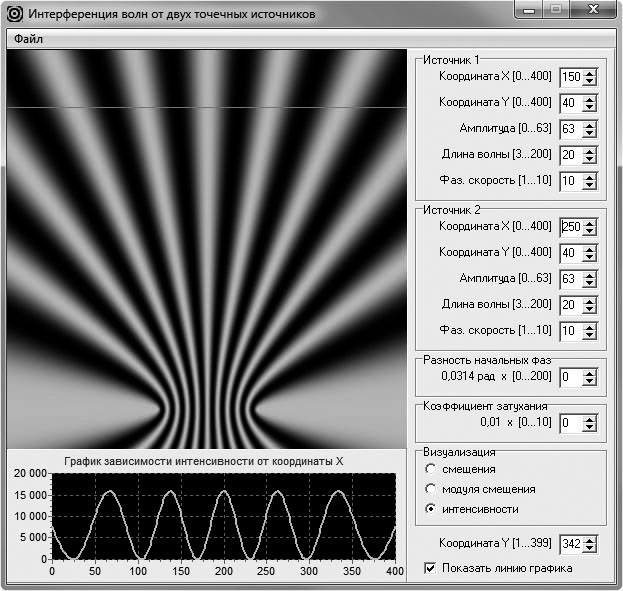The image size is (623, 591).
Task: Increase Source 2 Координата Y value
Action: (x=590, y=250)
